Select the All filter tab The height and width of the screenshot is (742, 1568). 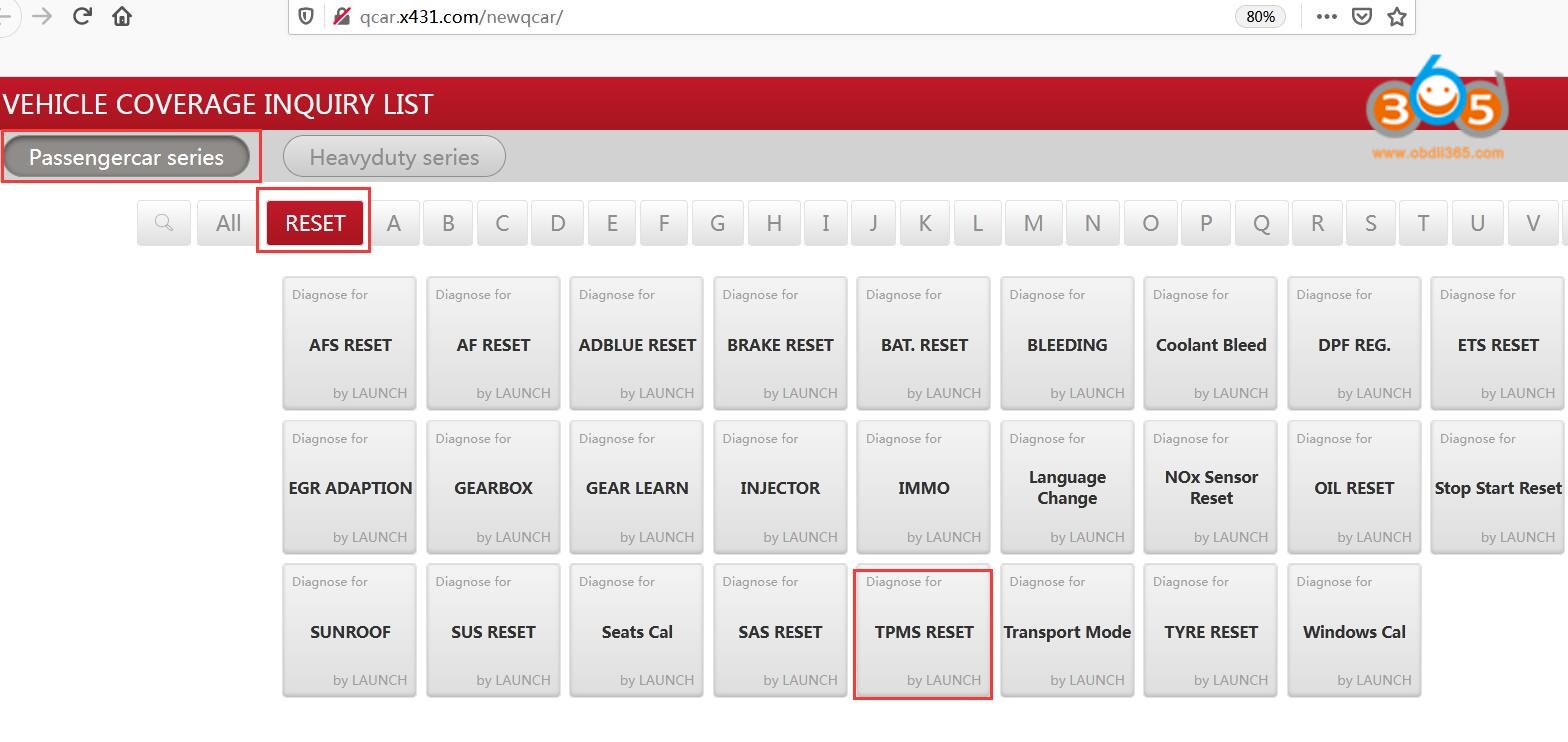228,223
